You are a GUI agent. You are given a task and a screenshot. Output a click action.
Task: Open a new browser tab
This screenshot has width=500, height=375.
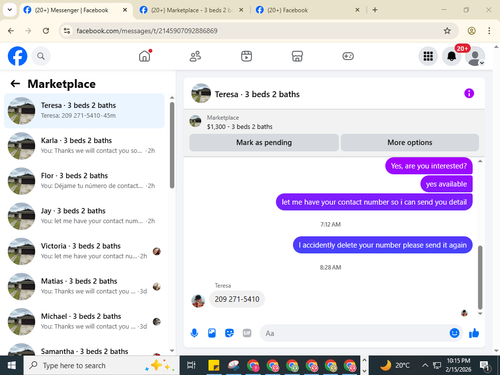[375, 10]
